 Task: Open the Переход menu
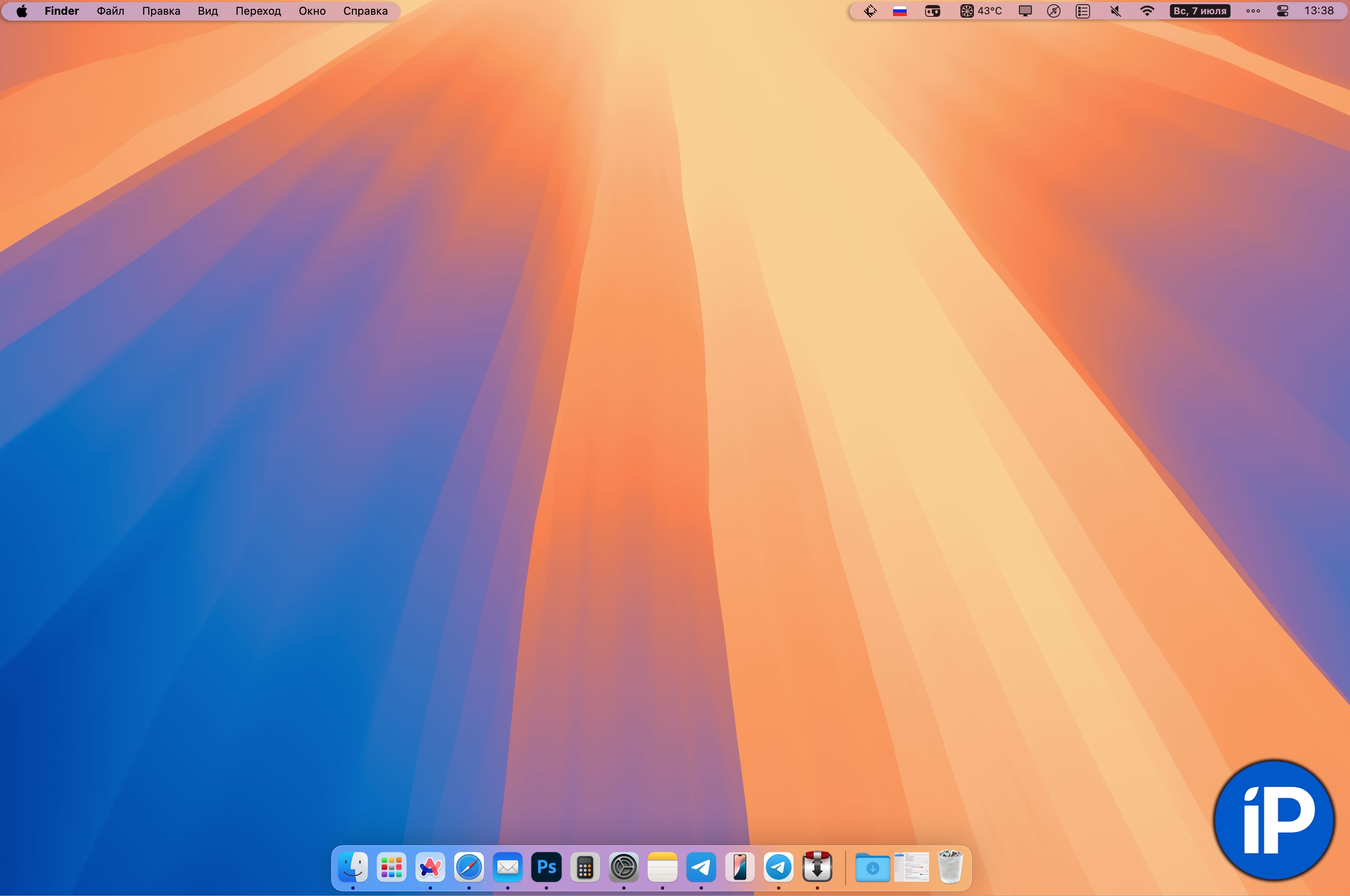(258, 11)
